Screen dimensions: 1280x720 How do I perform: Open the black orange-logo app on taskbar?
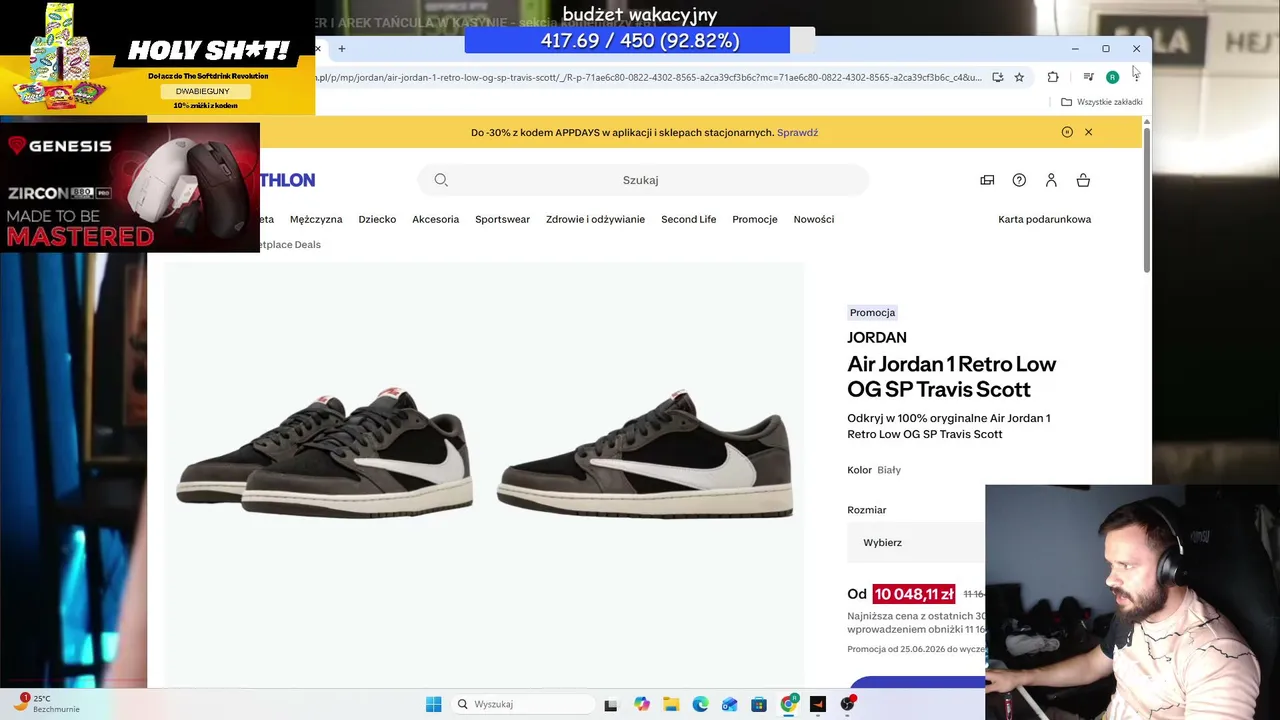818,704
